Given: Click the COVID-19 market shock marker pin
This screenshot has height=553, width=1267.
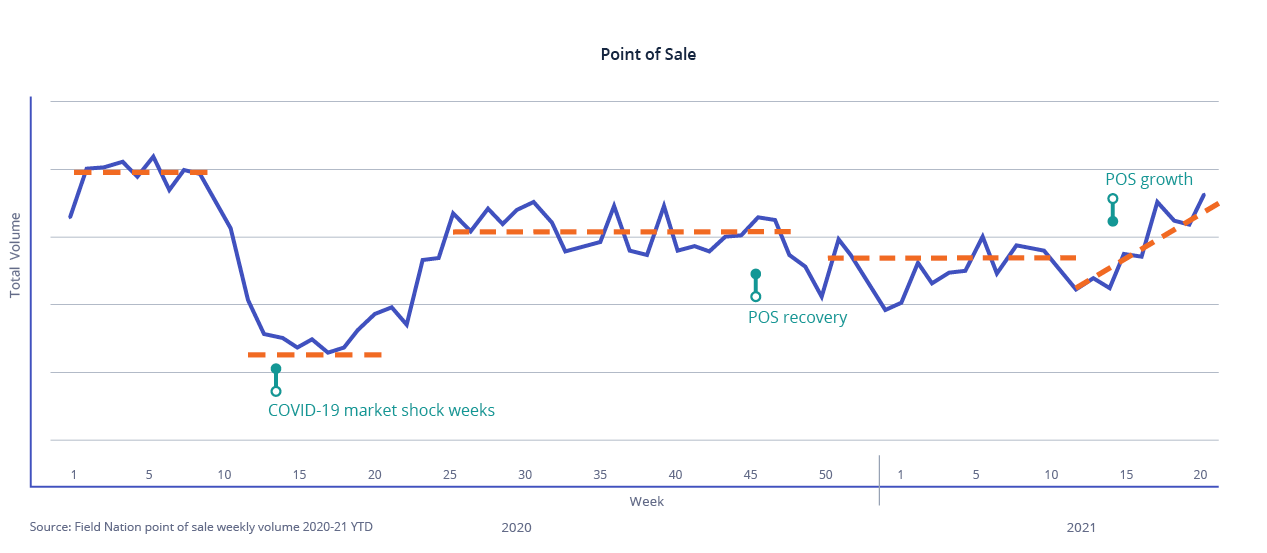Looking at the screenshot, I should click(276, 380).
